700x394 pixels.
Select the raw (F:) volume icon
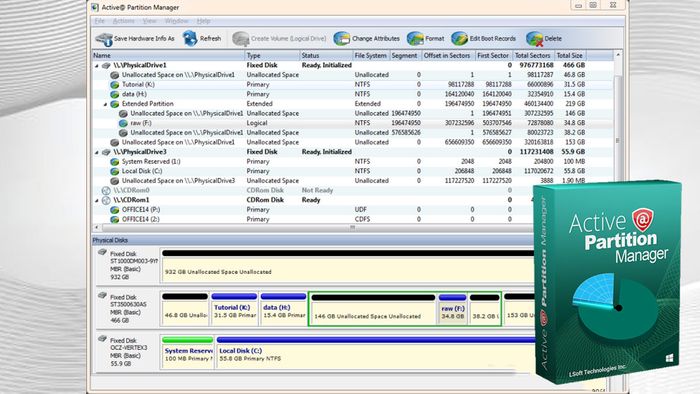[123, 123]
